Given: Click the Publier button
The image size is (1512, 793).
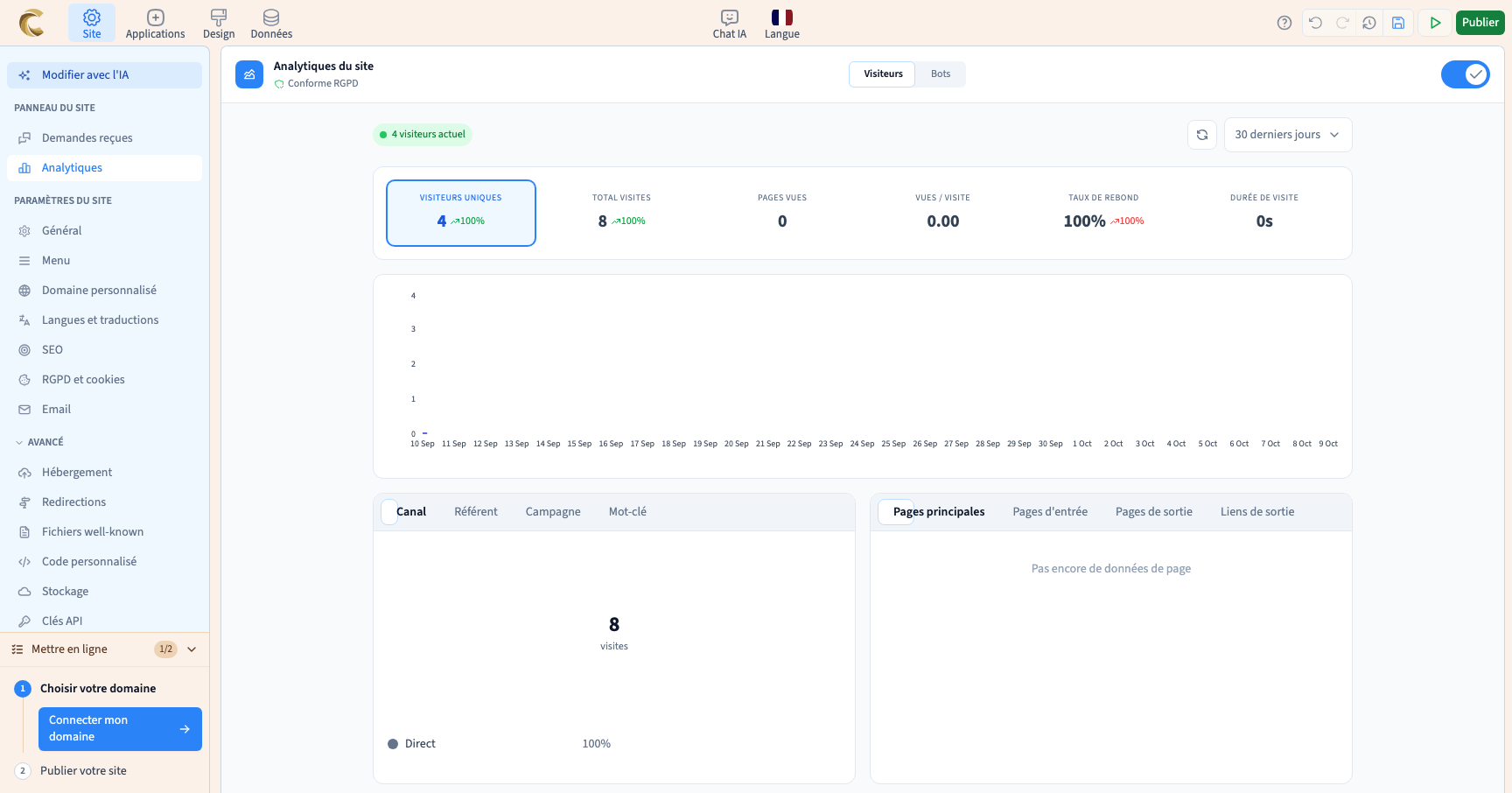Looking at the screenshot, I should 1480,23.
